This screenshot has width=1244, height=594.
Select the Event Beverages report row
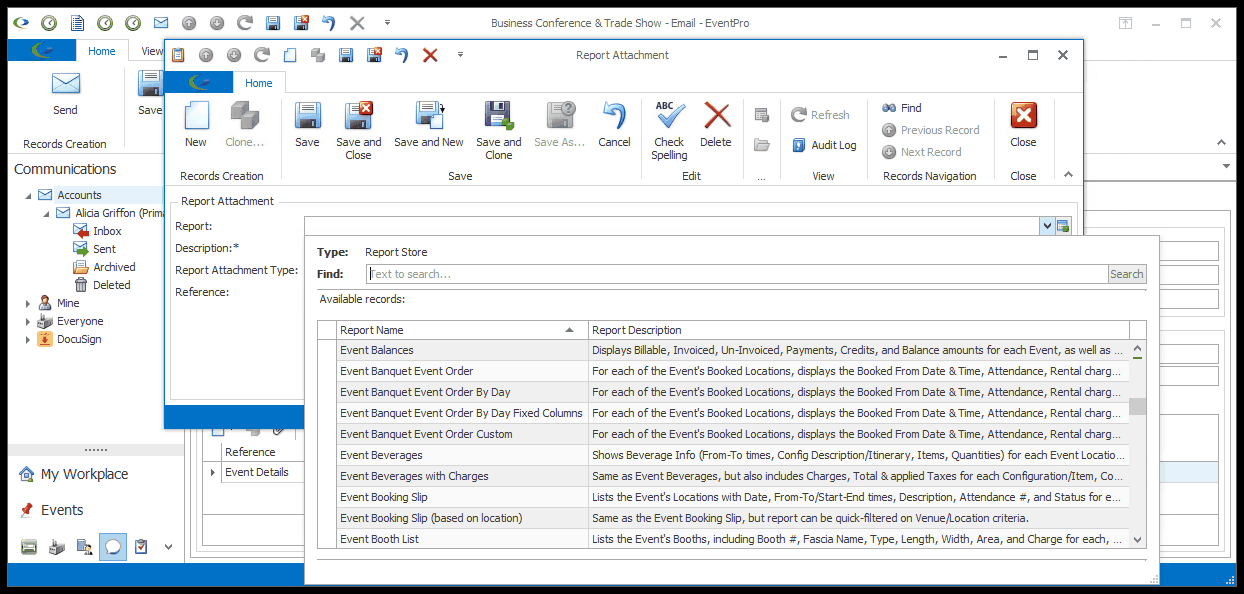tap(733, 455)
